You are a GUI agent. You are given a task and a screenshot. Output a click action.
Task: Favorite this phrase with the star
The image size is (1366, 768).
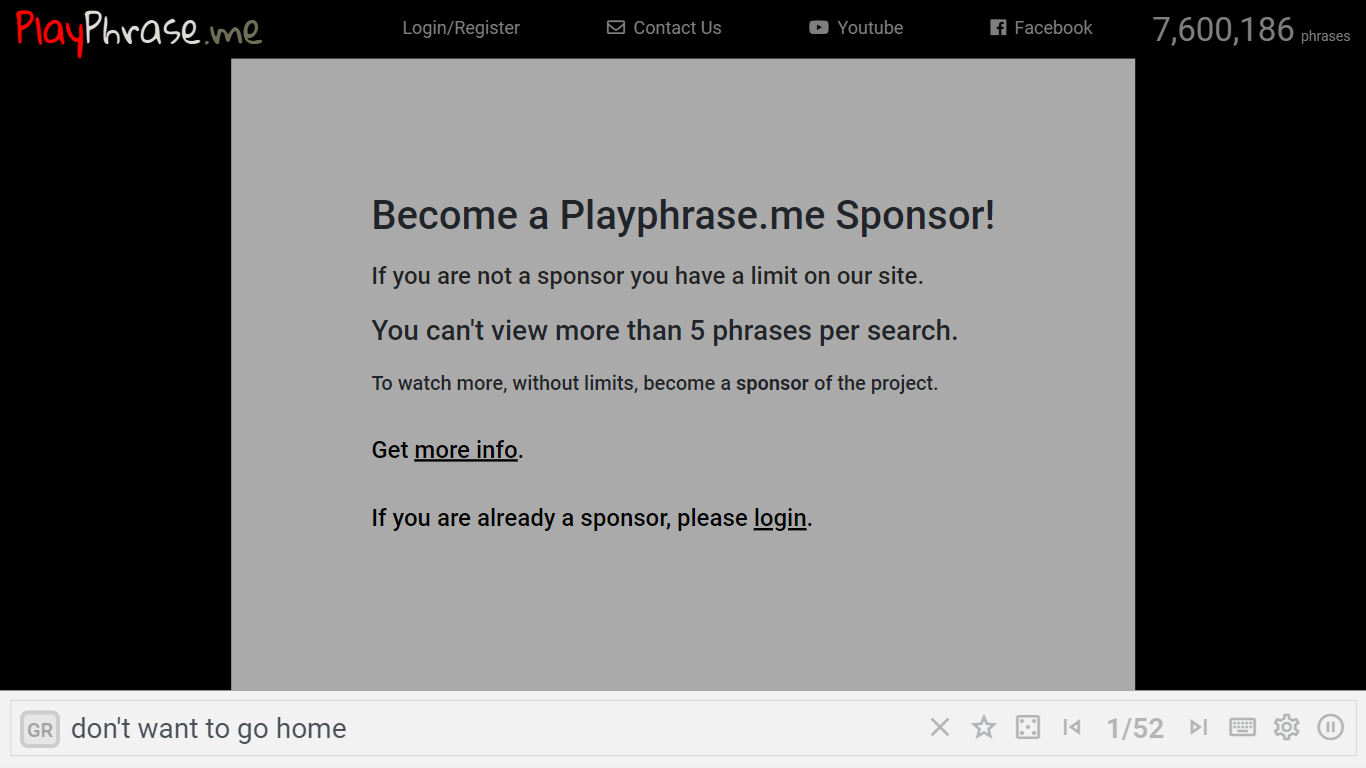pyautogui.click(x=983, y=728)
